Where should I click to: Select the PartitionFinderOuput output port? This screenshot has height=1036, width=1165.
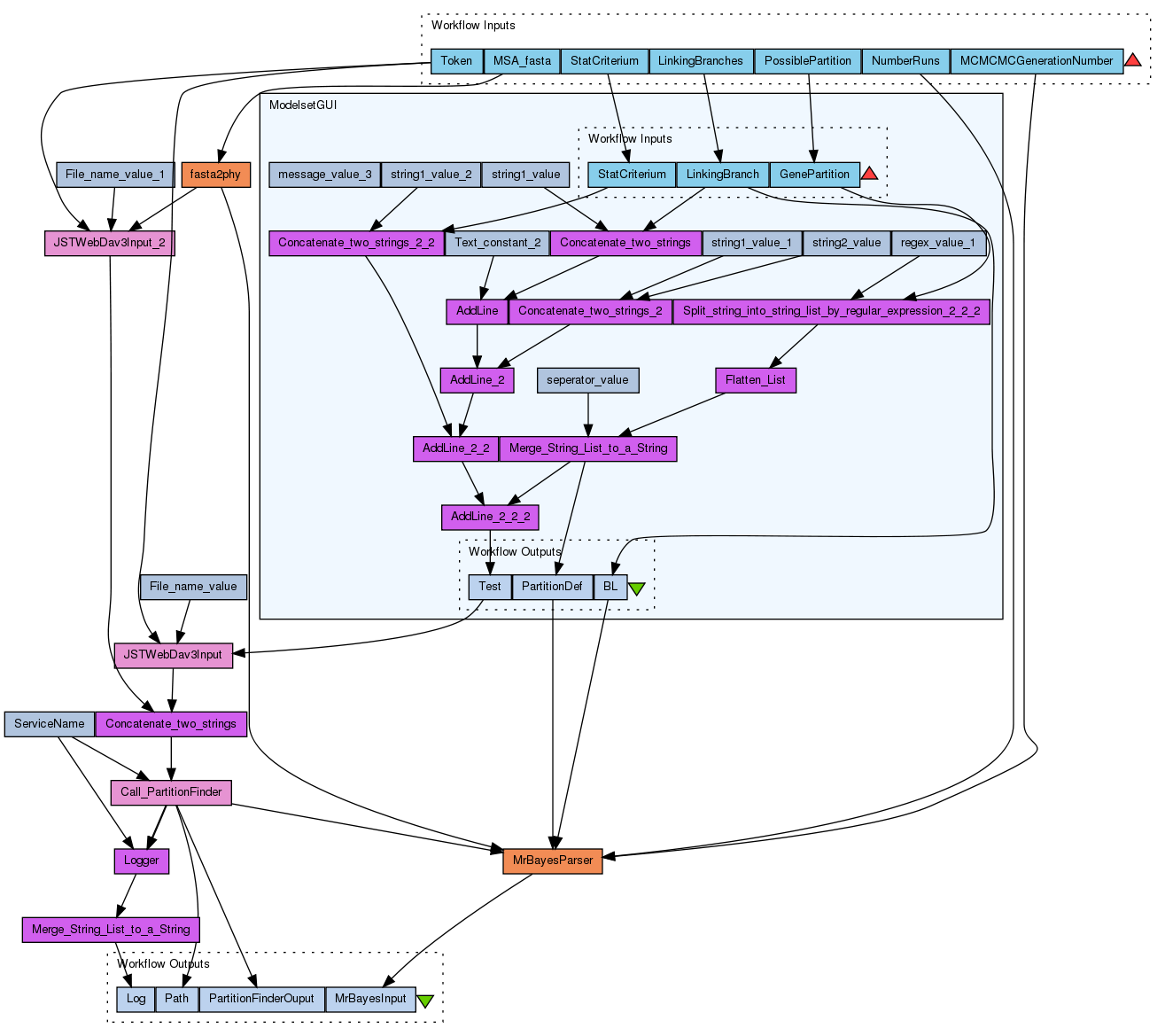click(x=261, y=999)
